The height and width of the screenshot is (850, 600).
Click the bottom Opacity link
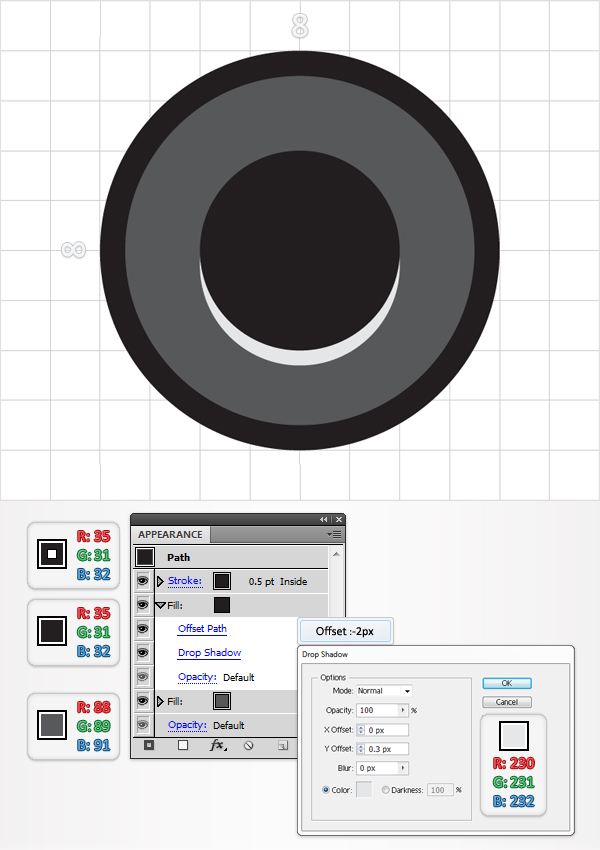pyautogui.click(x=188, y=725)
